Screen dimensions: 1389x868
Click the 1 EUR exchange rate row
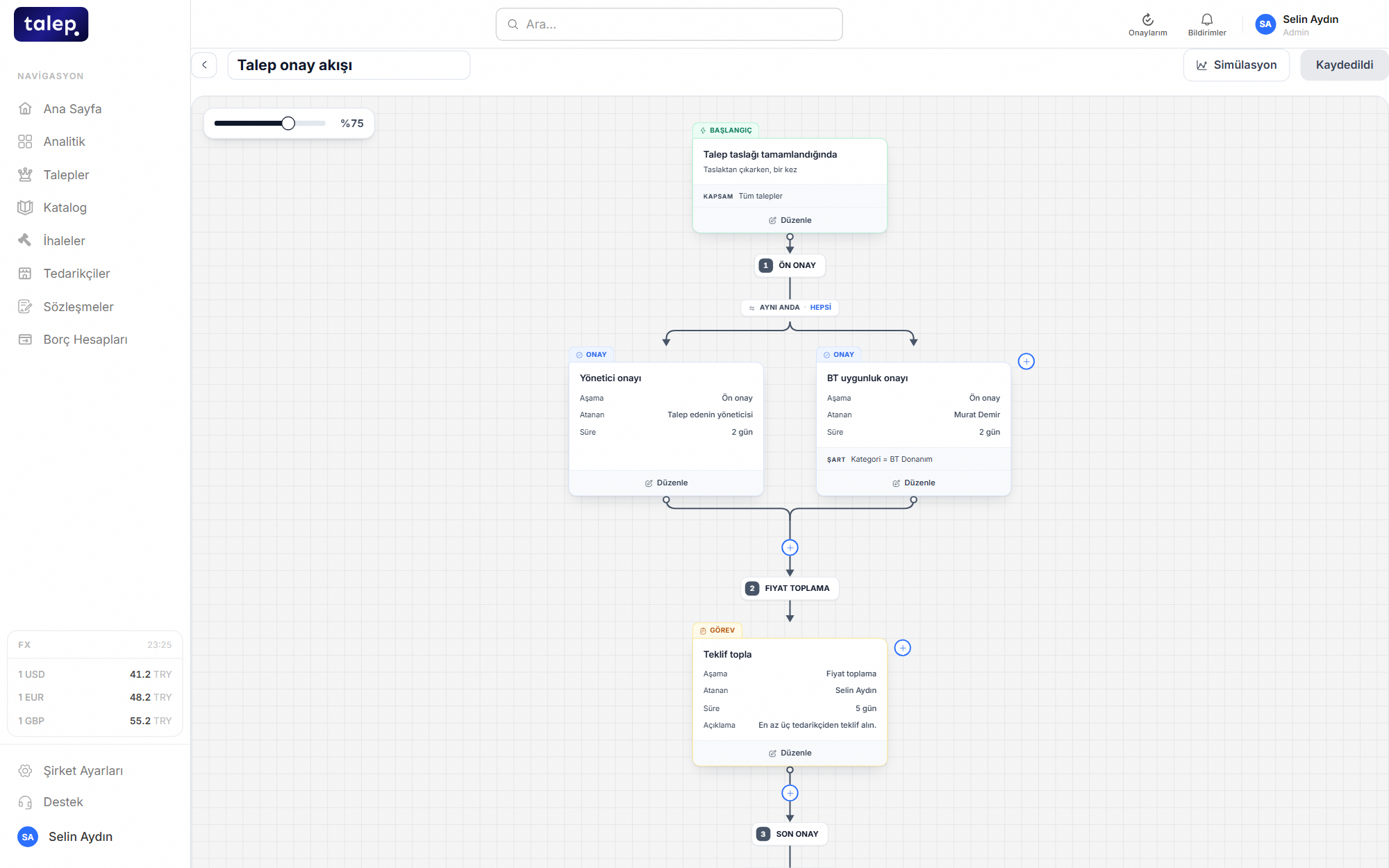95,697
